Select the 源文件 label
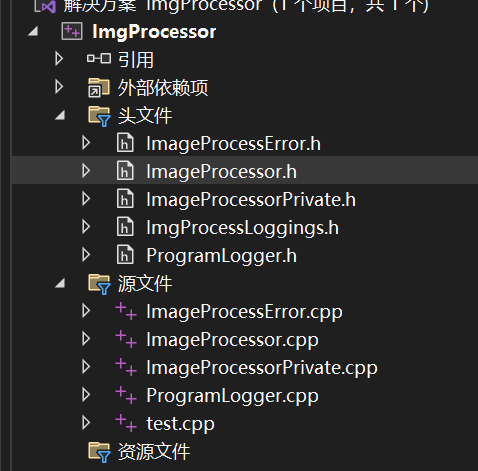 [145, 284]
